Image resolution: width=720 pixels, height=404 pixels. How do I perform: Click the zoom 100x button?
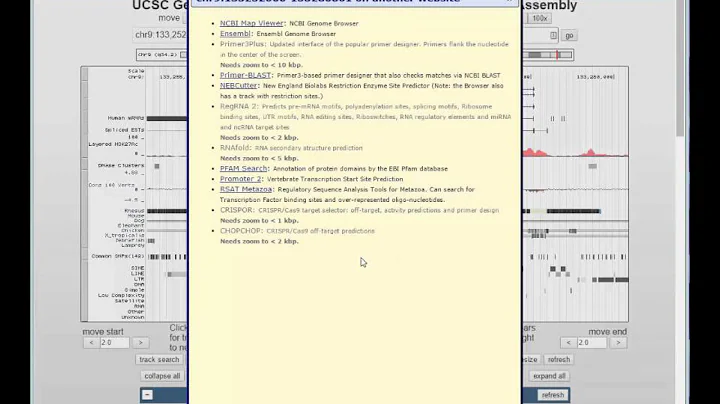coord(540,18)
